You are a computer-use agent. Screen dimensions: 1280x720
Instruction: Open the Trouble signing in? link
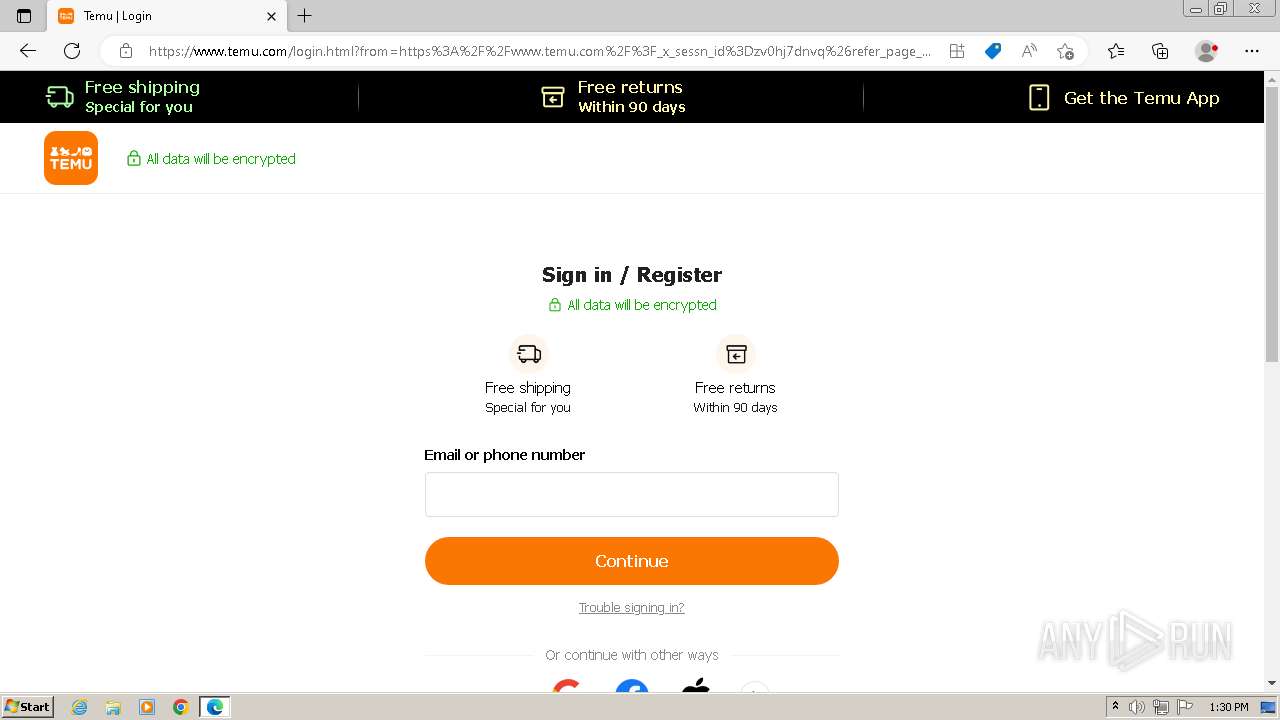[632, 608]
